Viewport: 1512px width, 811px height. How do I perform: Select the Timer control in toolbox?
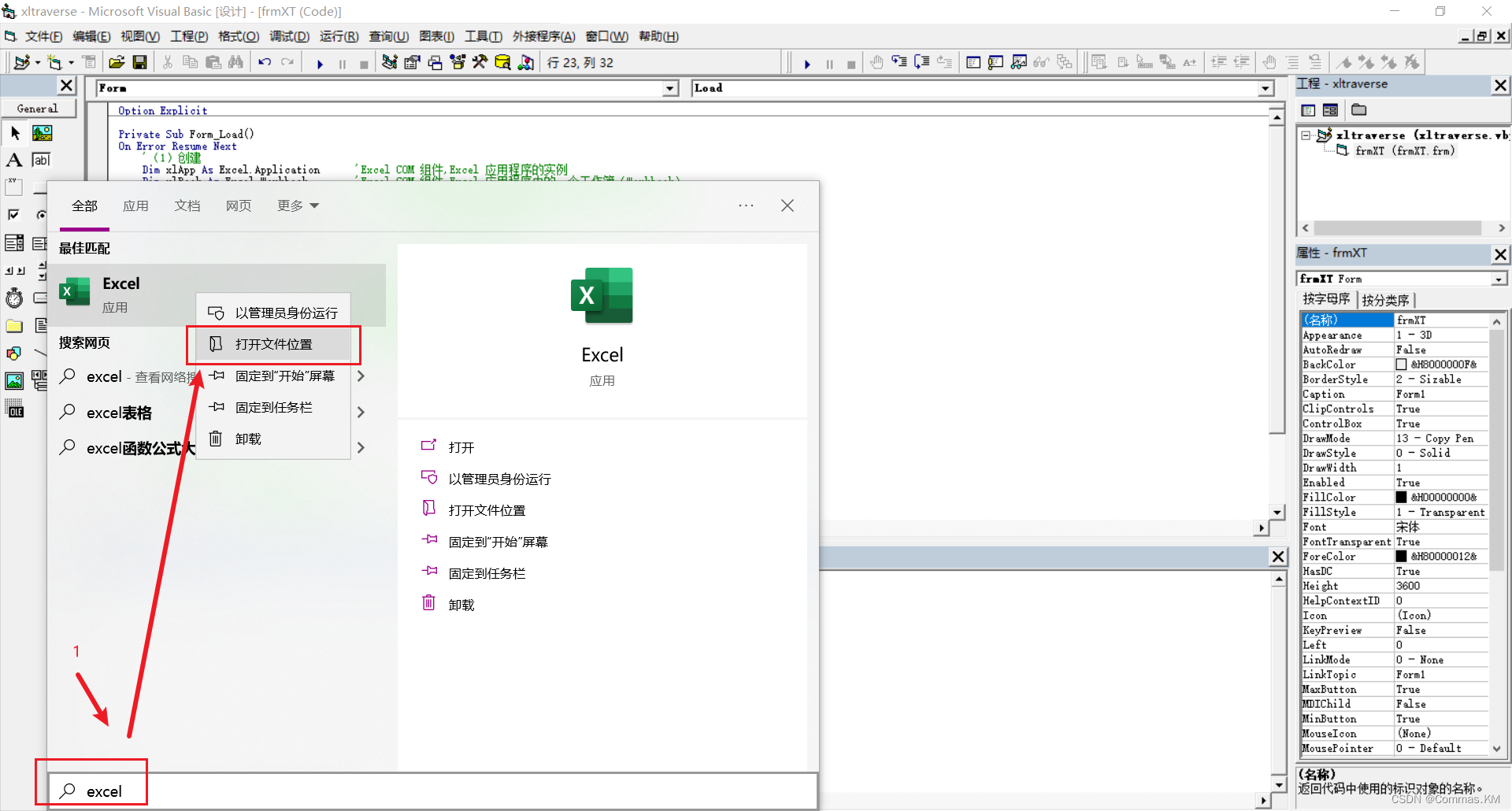tap(15, 298)
